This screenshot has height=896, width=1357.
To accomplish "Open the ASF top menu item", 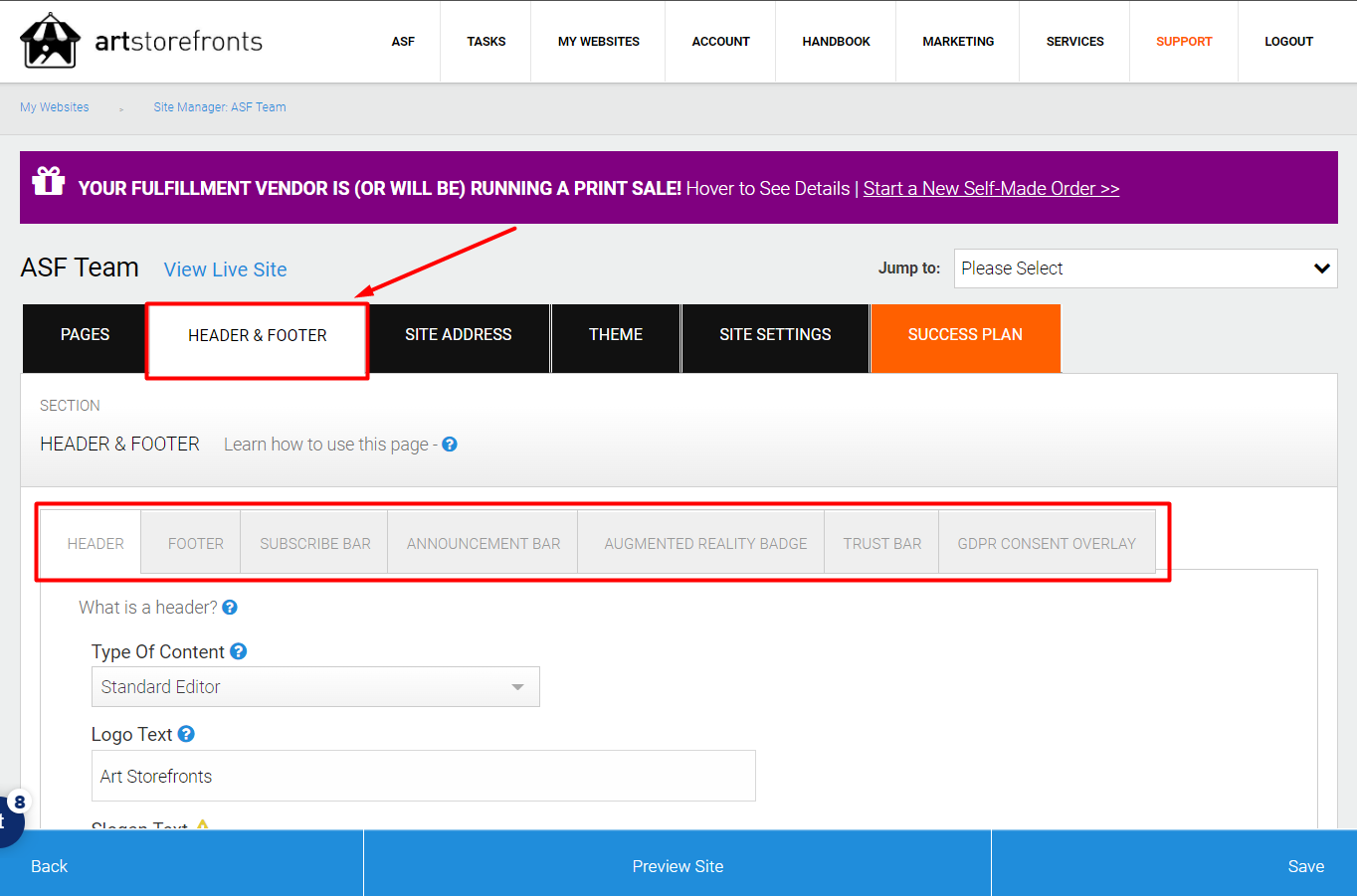I will [x=403, y=42].
